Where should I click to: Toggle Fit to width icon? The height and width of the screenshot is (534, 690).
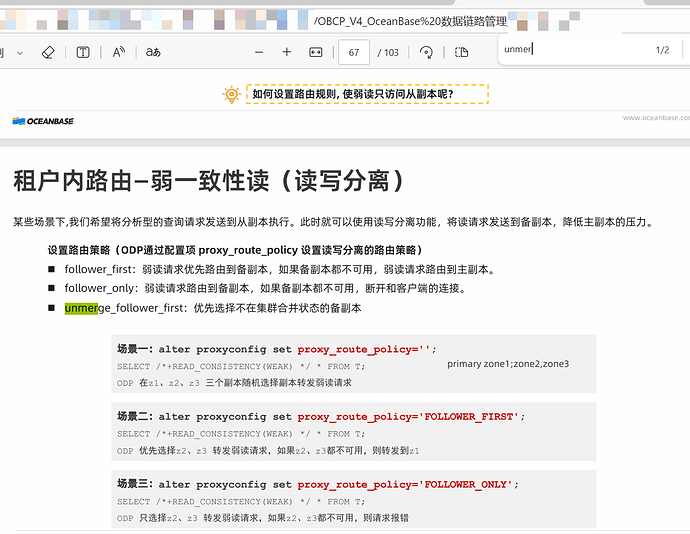point(316,52)
